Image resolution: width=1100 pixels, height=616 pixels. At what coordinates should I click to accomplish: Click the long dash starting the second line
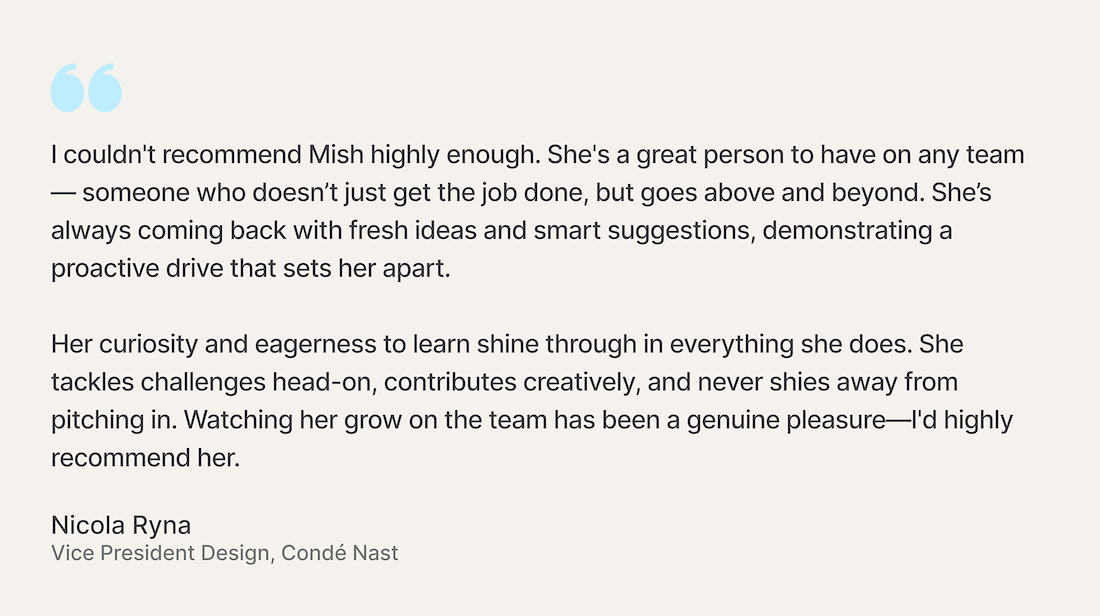(x=63, y=194)
